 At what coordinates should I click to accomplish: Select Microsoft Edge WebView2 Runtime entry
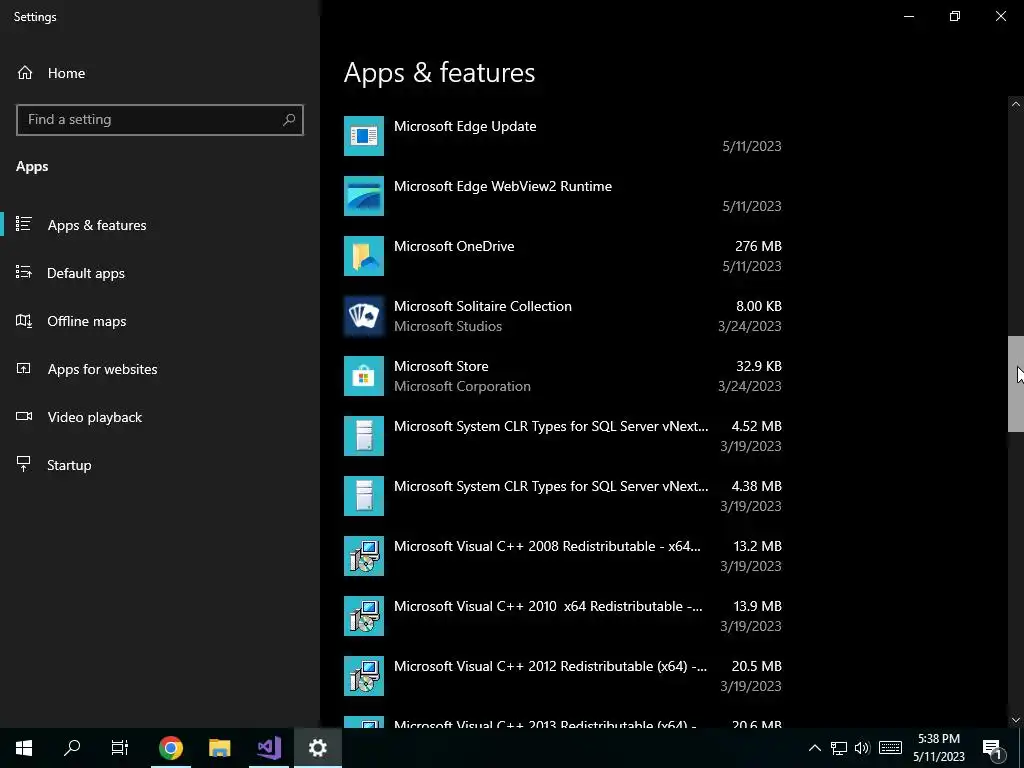point(563,196)
